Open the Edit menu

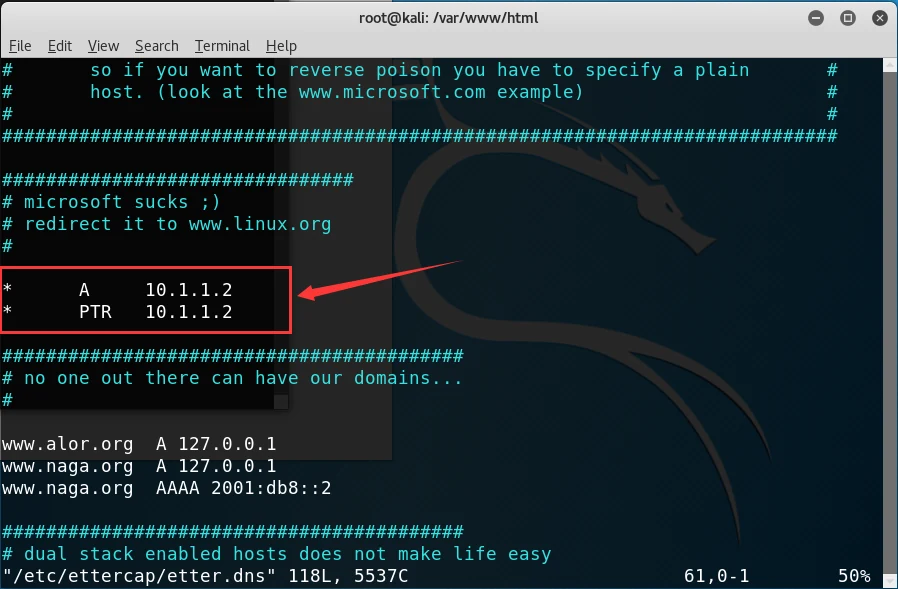60,46
